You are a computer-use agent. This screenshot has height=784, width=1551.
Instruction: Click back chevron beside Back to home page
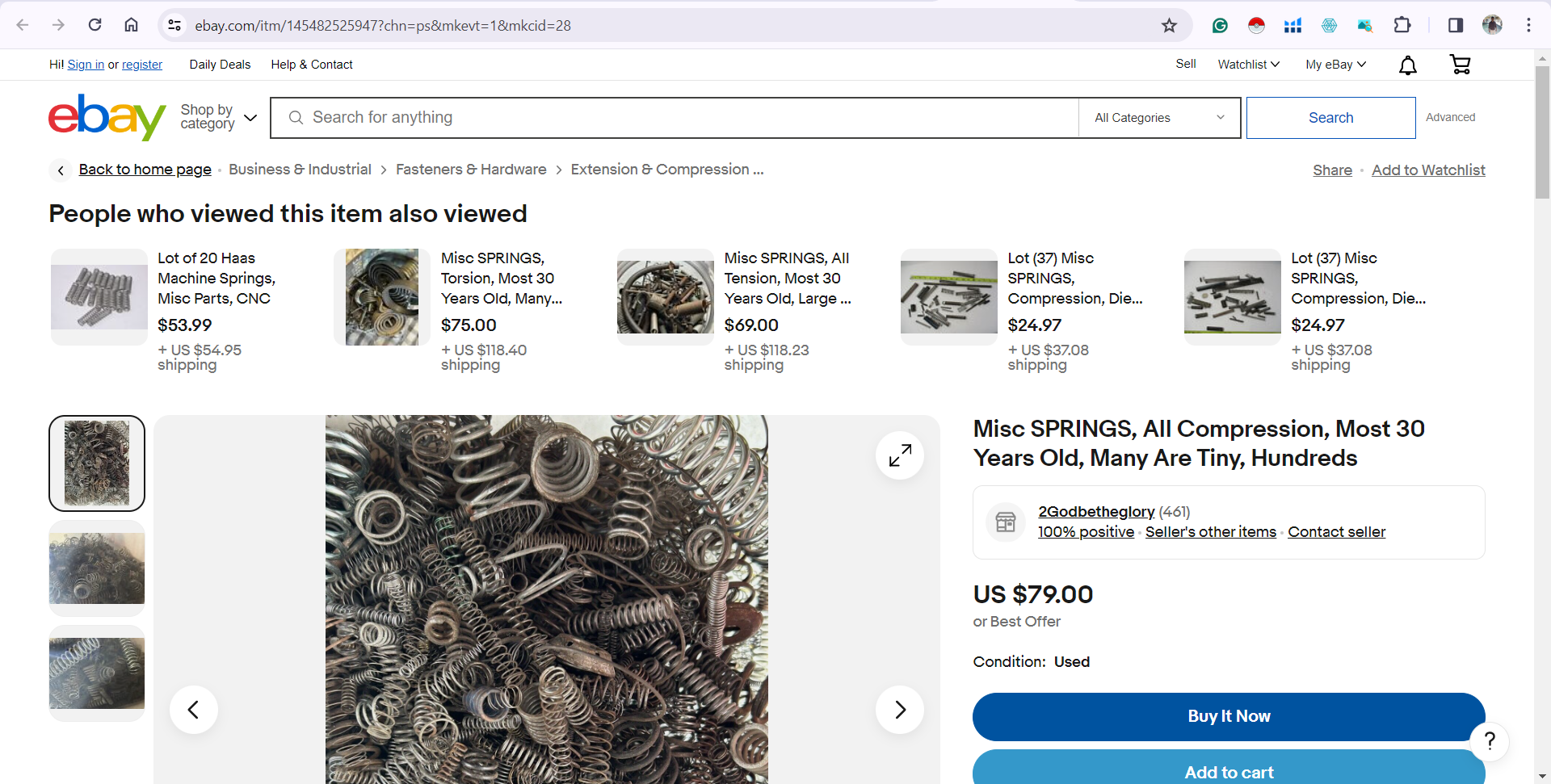click(x=61, y=170)
